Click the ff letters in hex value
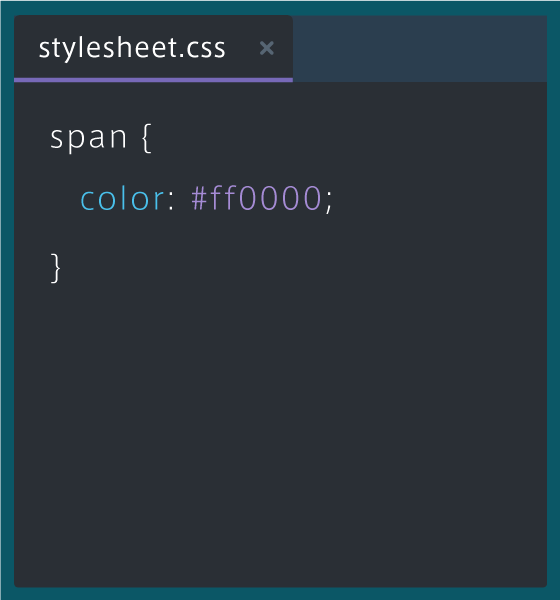Image resolution: width=560 pixels, height=600 pixels. 223,197
